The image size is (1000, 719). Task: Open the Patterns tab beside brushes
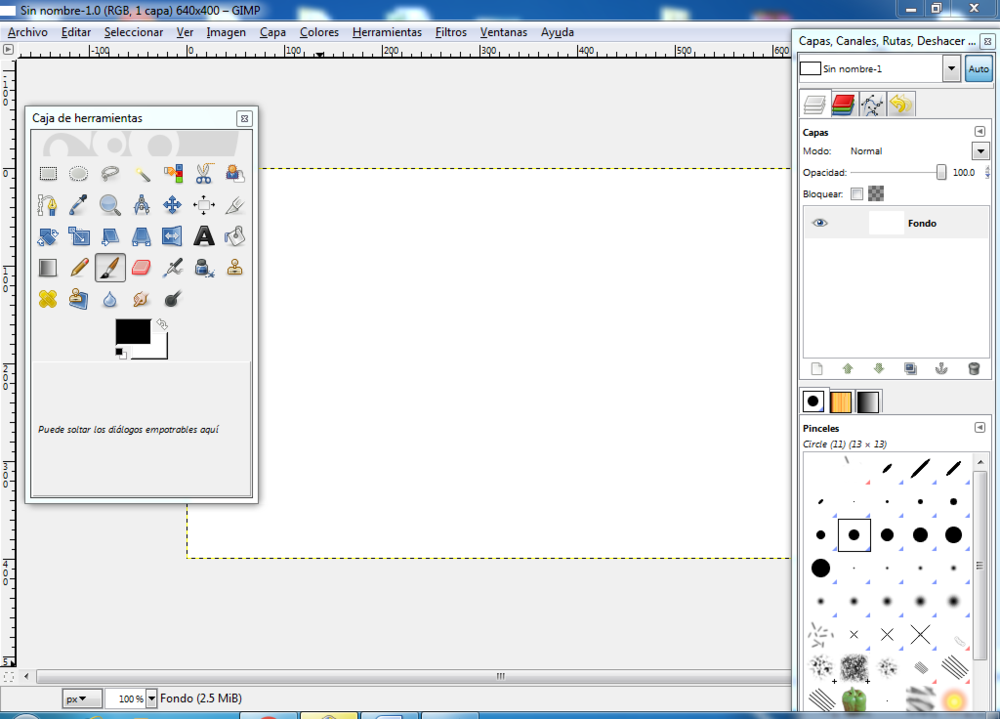point(841,402)
